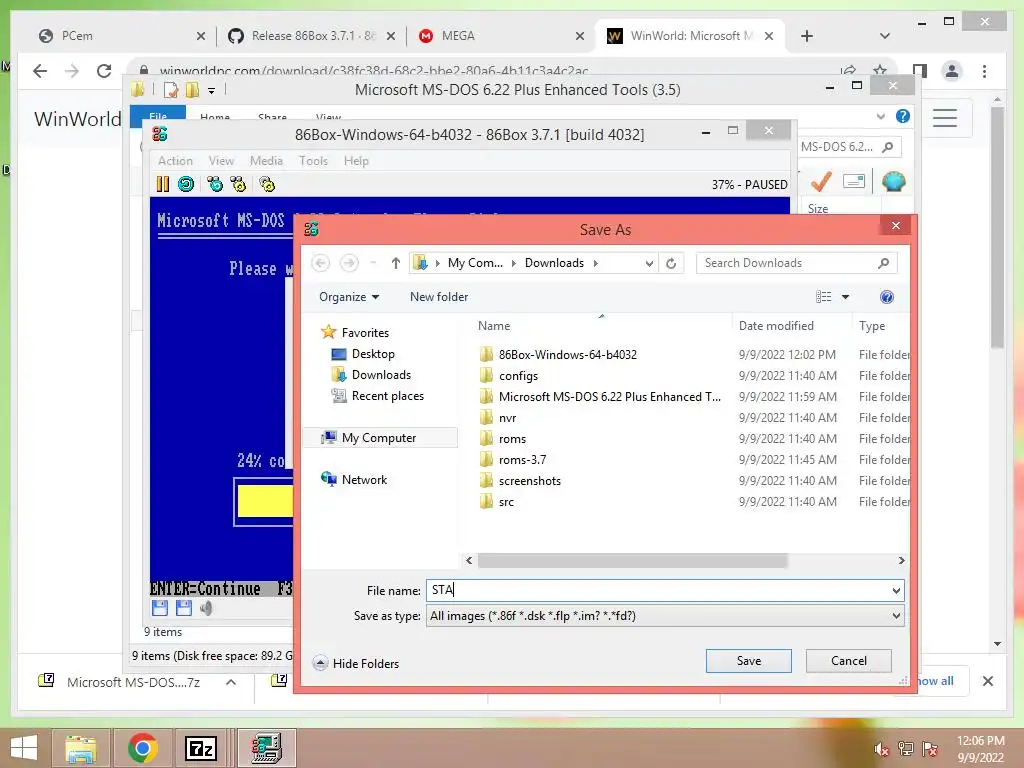
Task: Open 86Box View menu
Action: (x=221, y=161)
